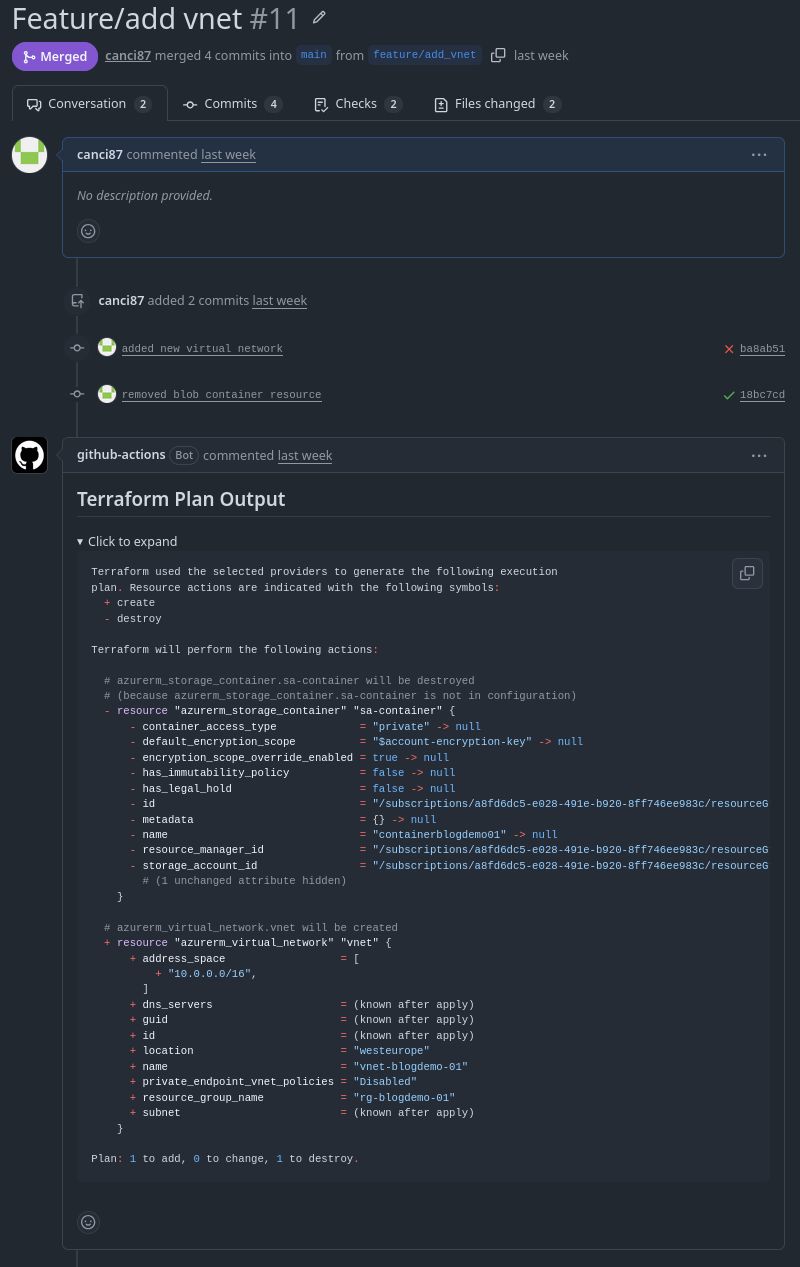Click the "rg-blogdemo-01" value
Viewport: 800px width, 1267px height.
[x=404, y=1097]
